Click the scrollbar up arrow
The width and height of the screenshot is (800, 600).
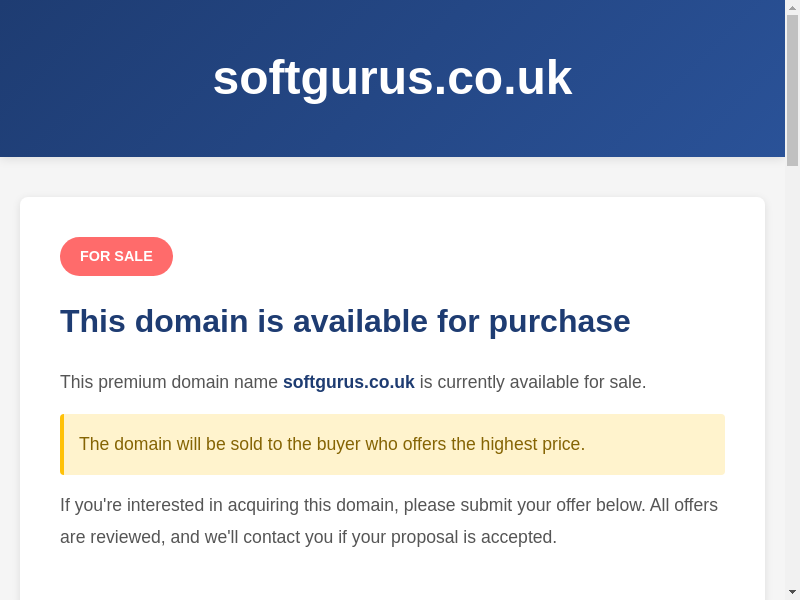tap(792, 7)
